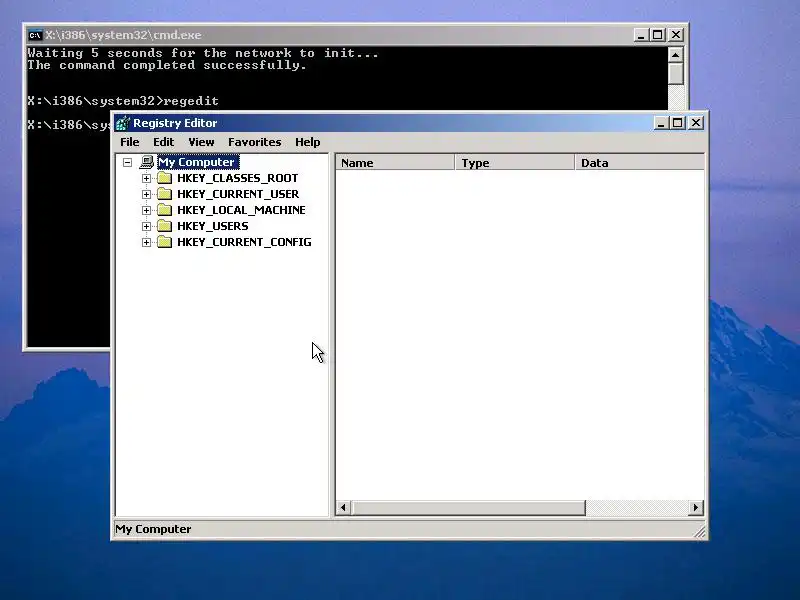
Task: Open the Help menu in Registry Editor
Action: (x=308, y=142)
